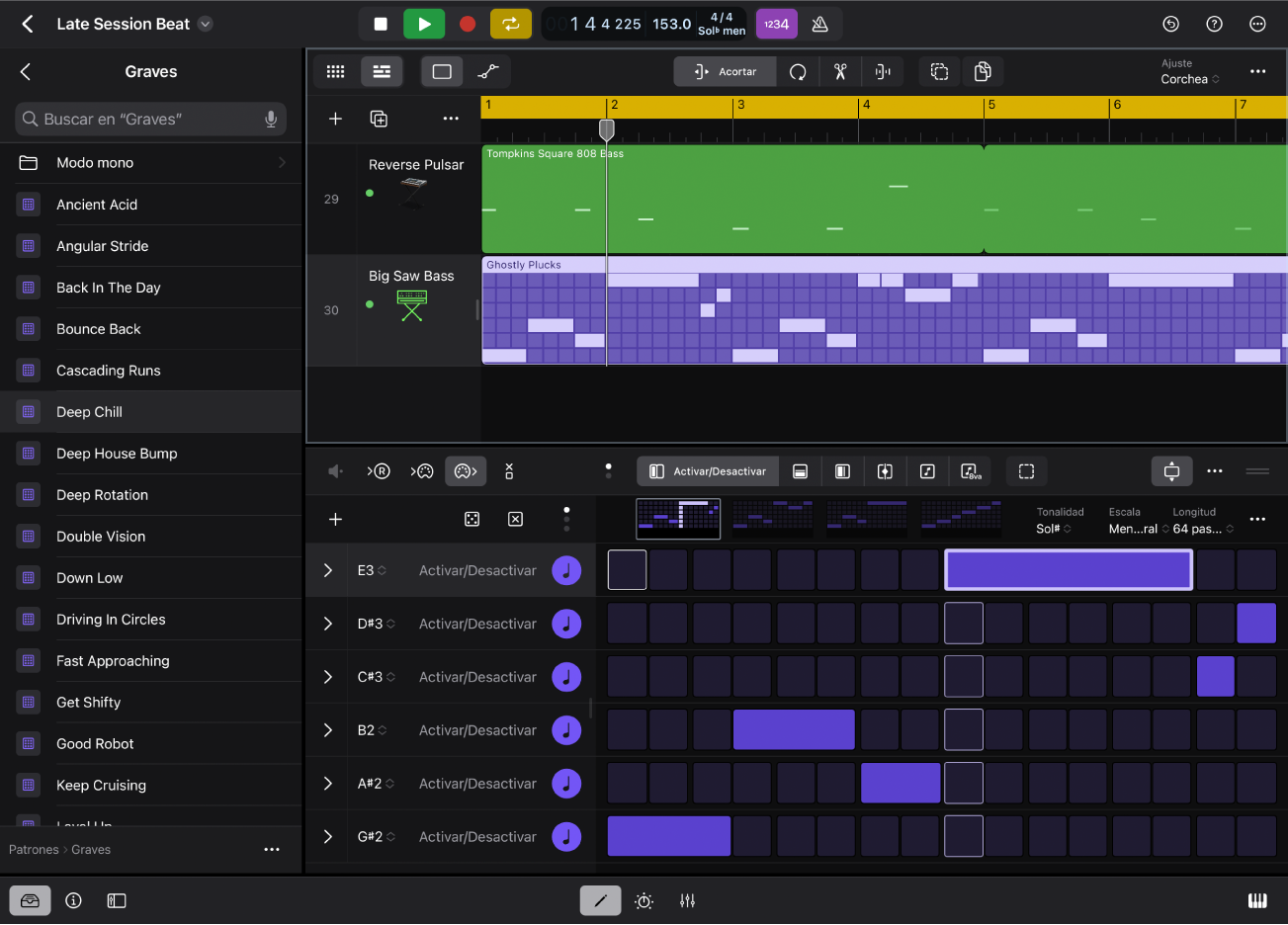The height and width of the screenshot is (925, 1288).
Task: Toggle the MIDI in palette icon
Action: pyautogui.click(x=422, y=471)
